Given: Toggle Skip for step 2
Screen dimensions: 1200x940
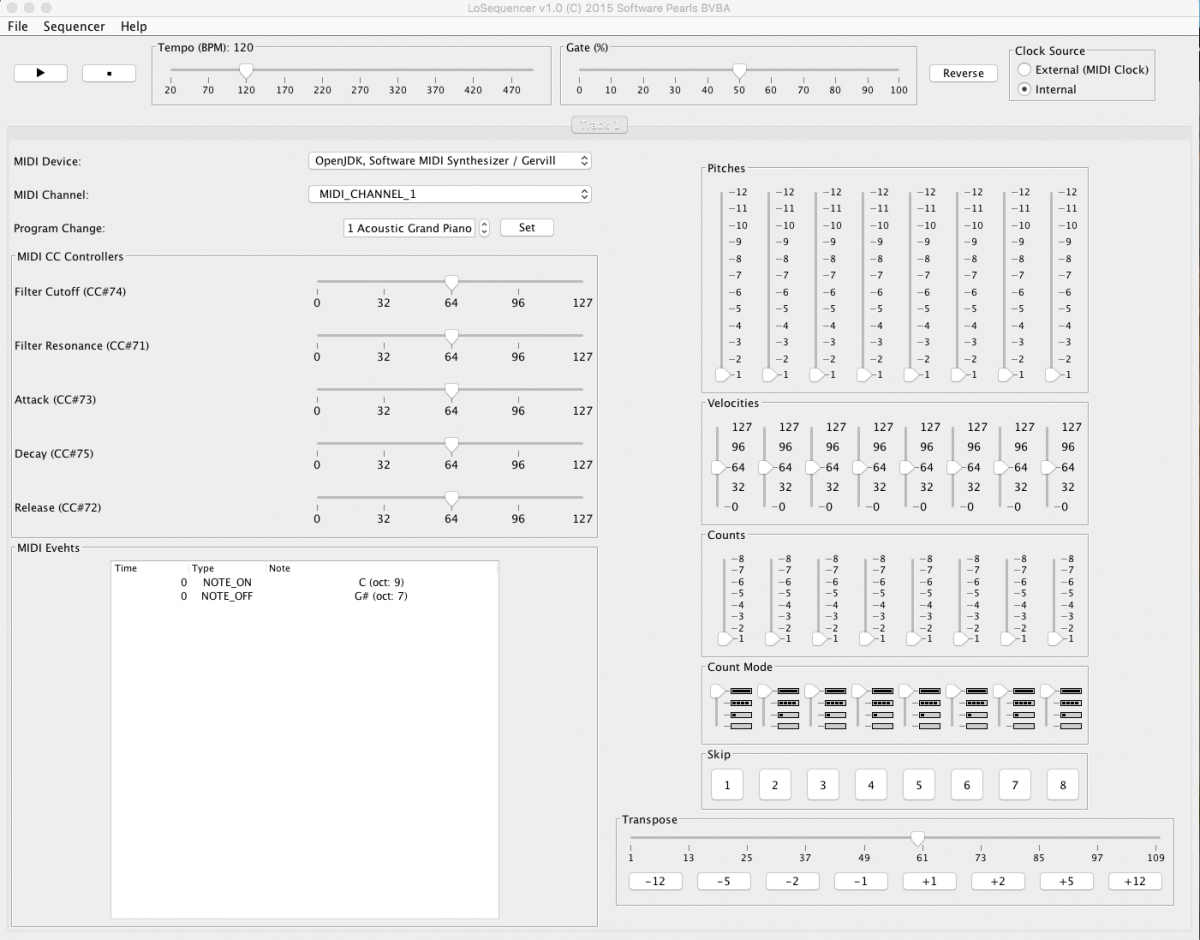Looking at the screenshot, I should point(775,785).
